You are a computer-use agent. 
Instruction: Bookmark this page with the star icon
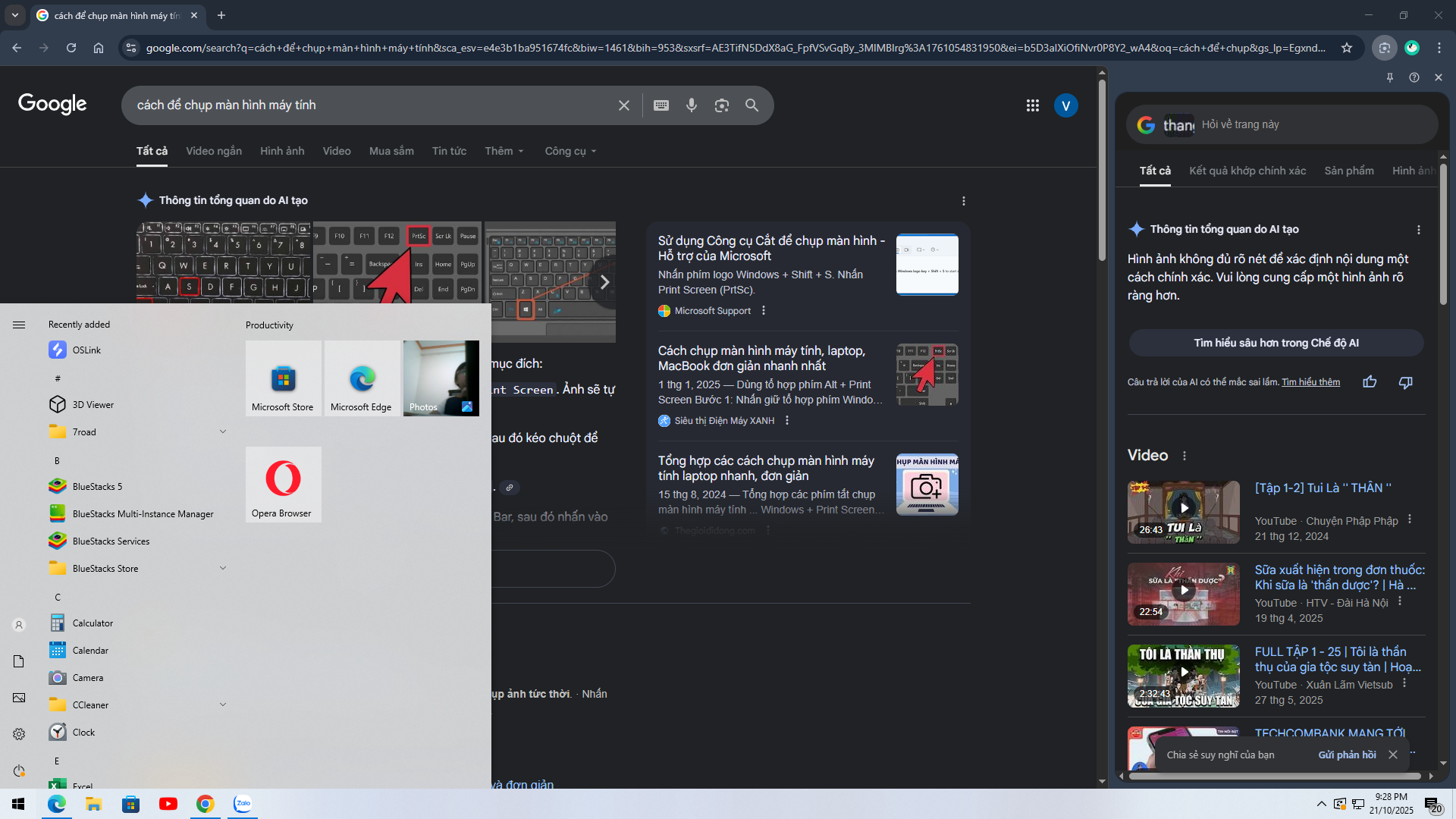(1346, 48)
